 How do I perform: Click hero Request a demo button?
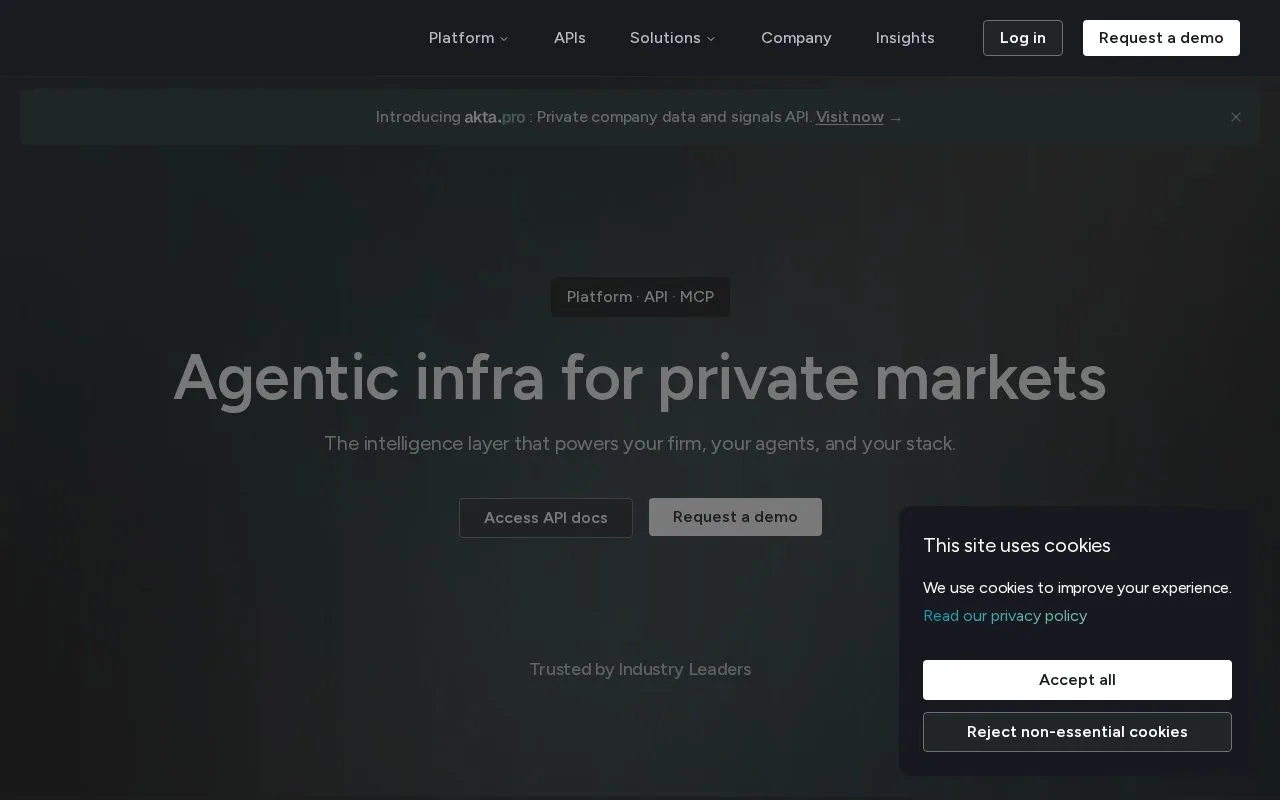(735, 517)
